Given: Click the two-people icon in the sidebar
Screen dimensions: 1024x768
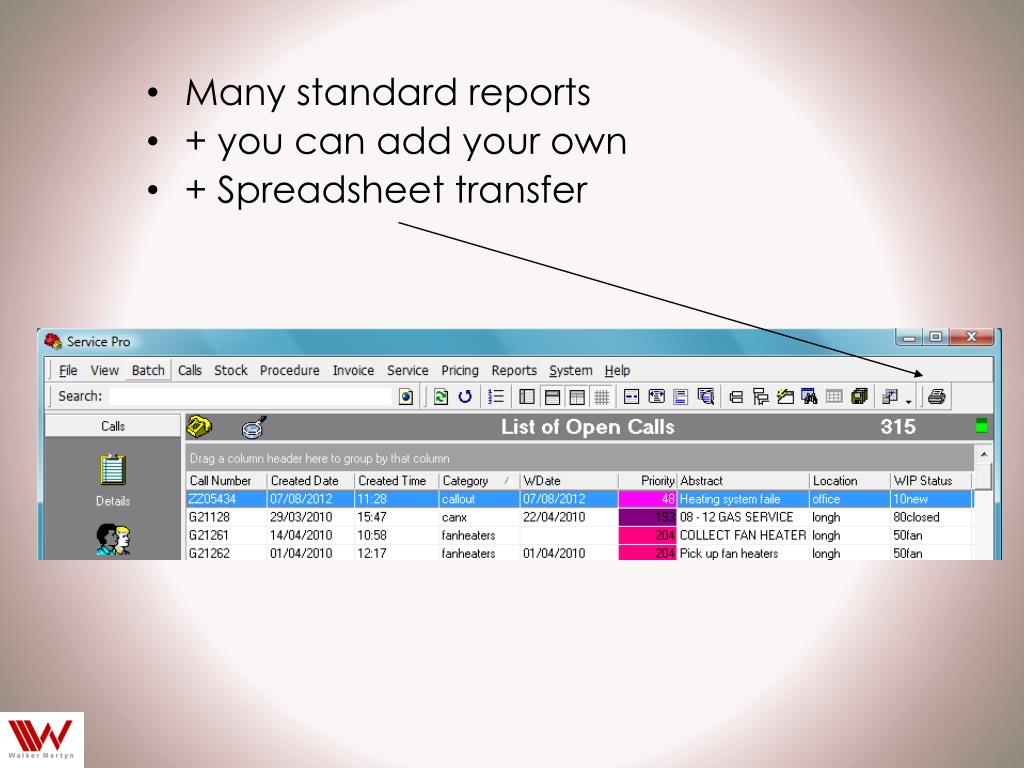Looking at the screenshot, I should (113, 538).
